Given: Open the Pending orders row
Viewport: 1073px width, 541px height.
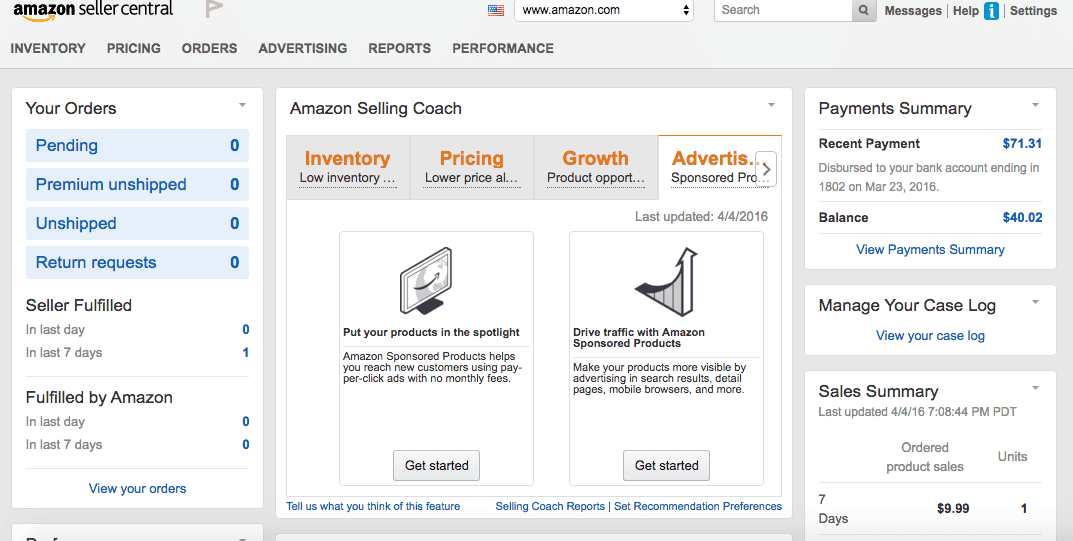Looking at the screenshot, I should click(x=137, y=145).
